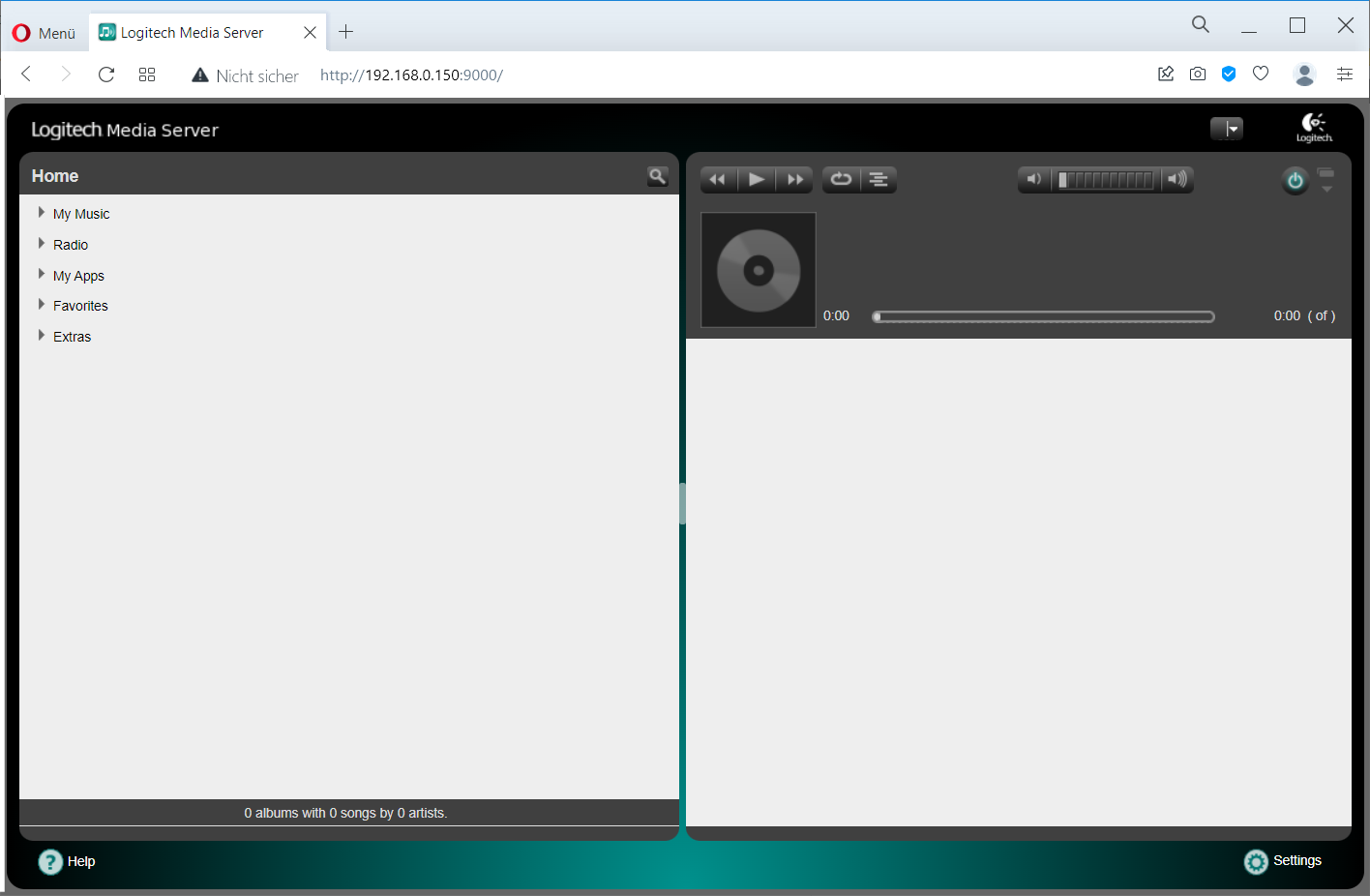Image resolution: width=1370 pixels, height=896 pixels.
Task: Add page to bookmarks with heart icon
Action: [x=1261, y=74]
